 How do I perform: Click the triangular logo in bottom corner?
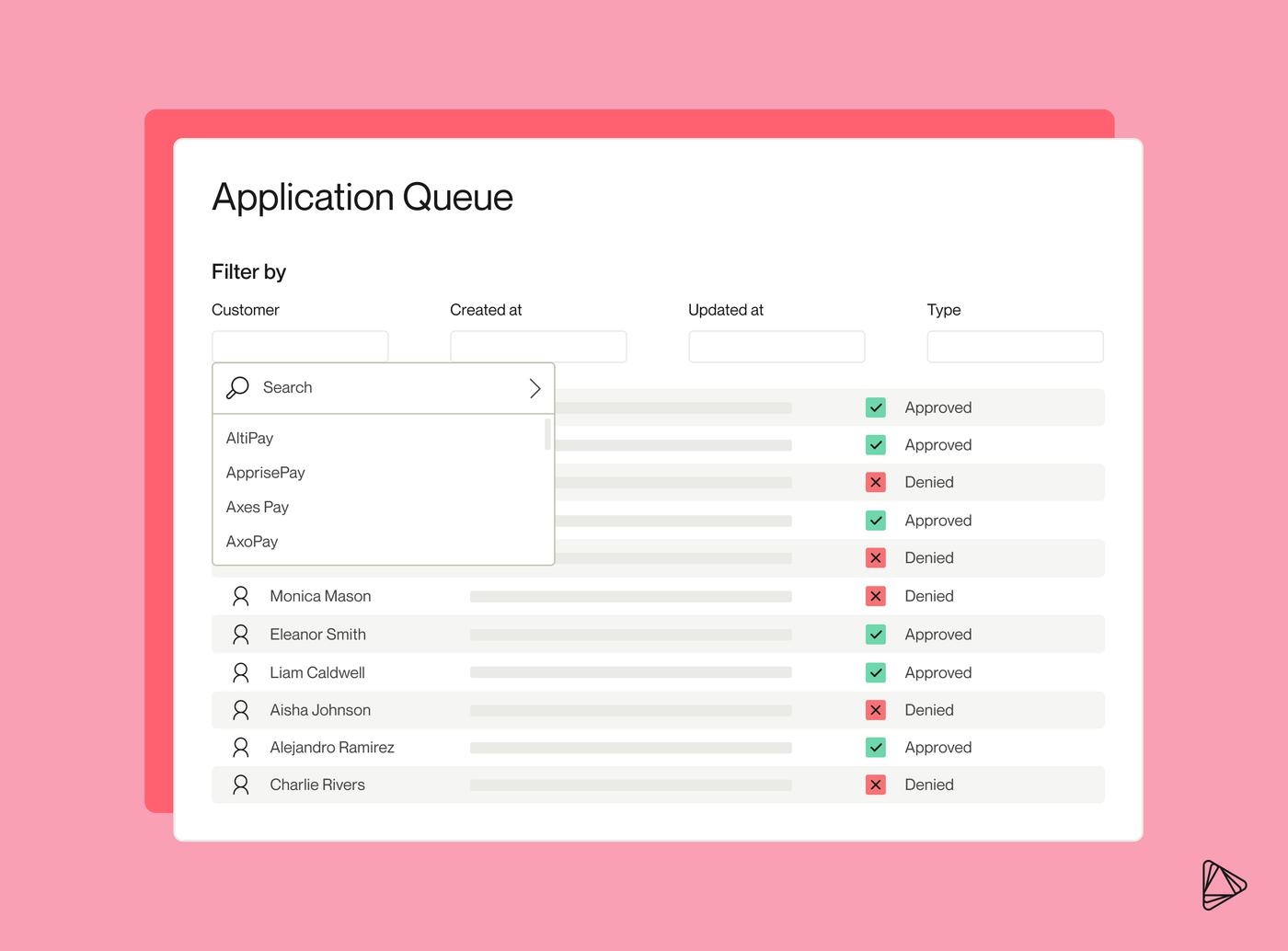pyautogui.click(x=1223, y=885)
